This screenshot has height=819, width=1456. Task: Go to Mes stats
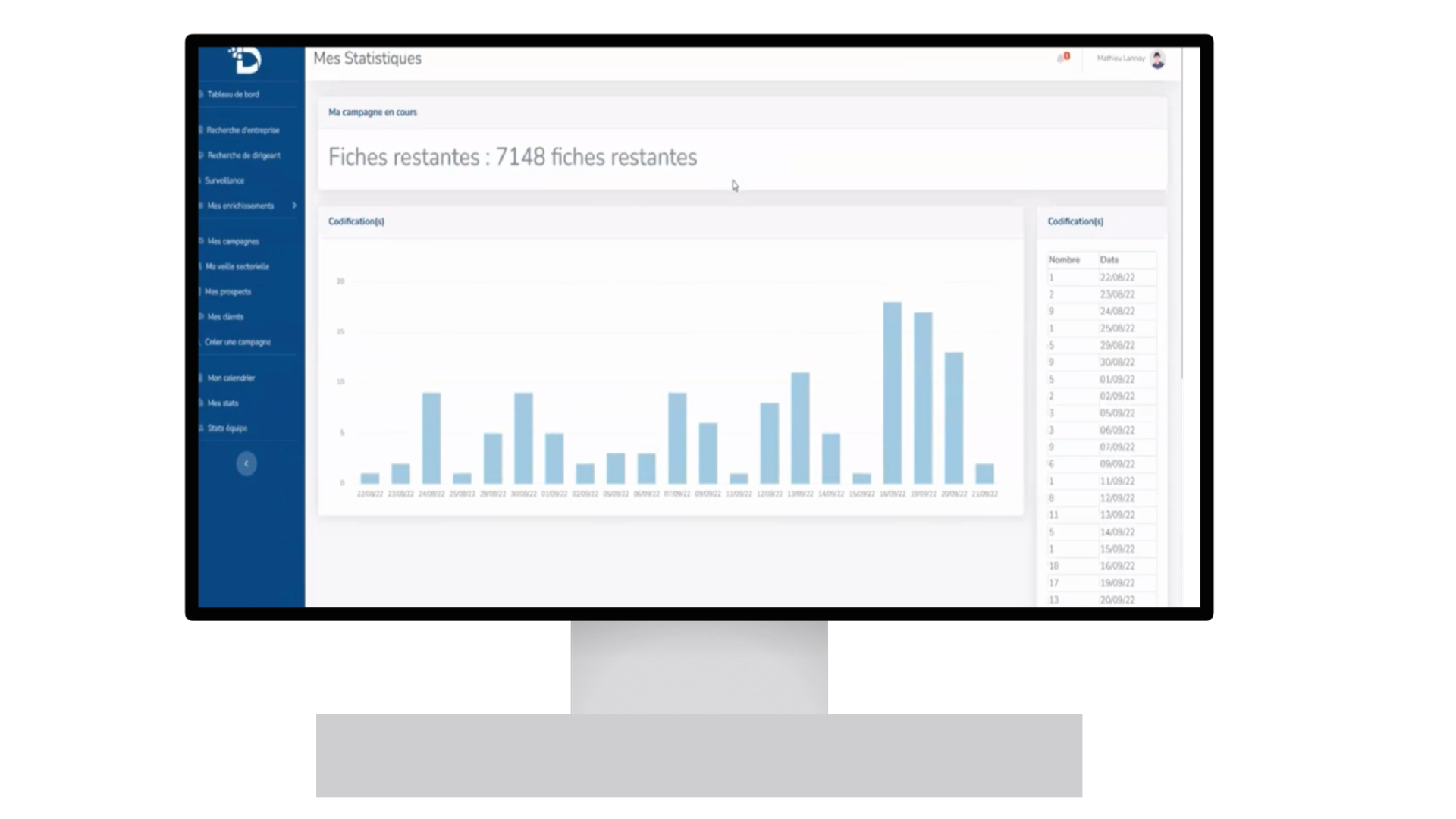tap(222, 403)
